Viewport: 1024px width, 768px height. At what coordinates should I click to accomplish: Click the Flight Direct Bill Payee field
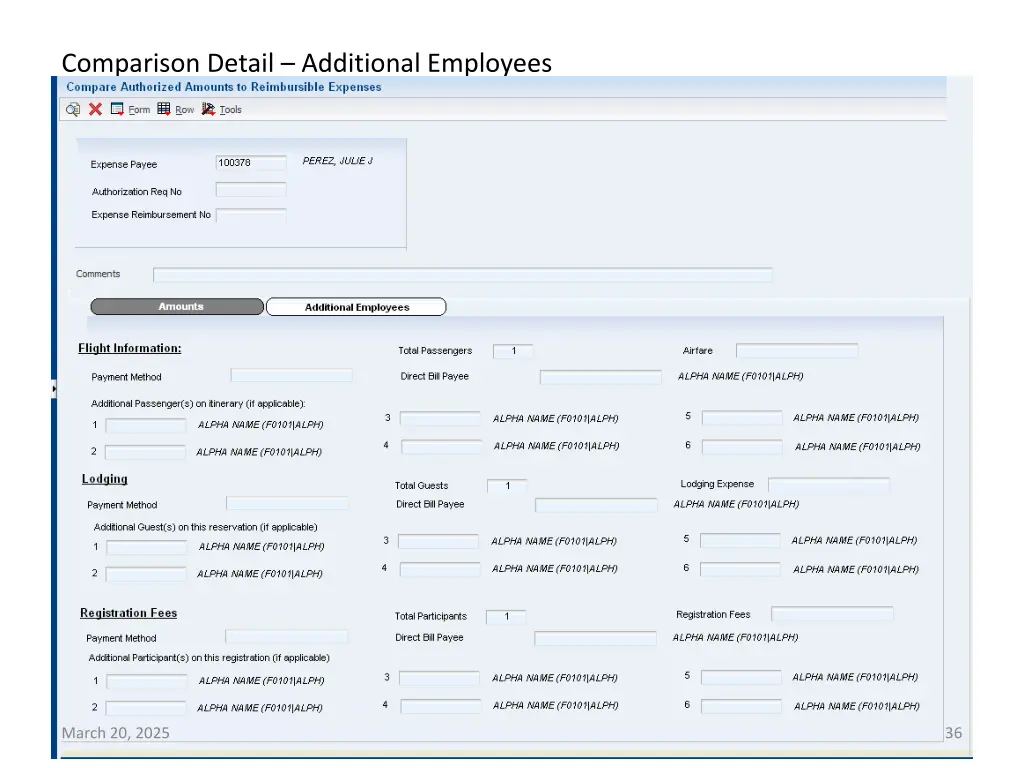(600, 377)
